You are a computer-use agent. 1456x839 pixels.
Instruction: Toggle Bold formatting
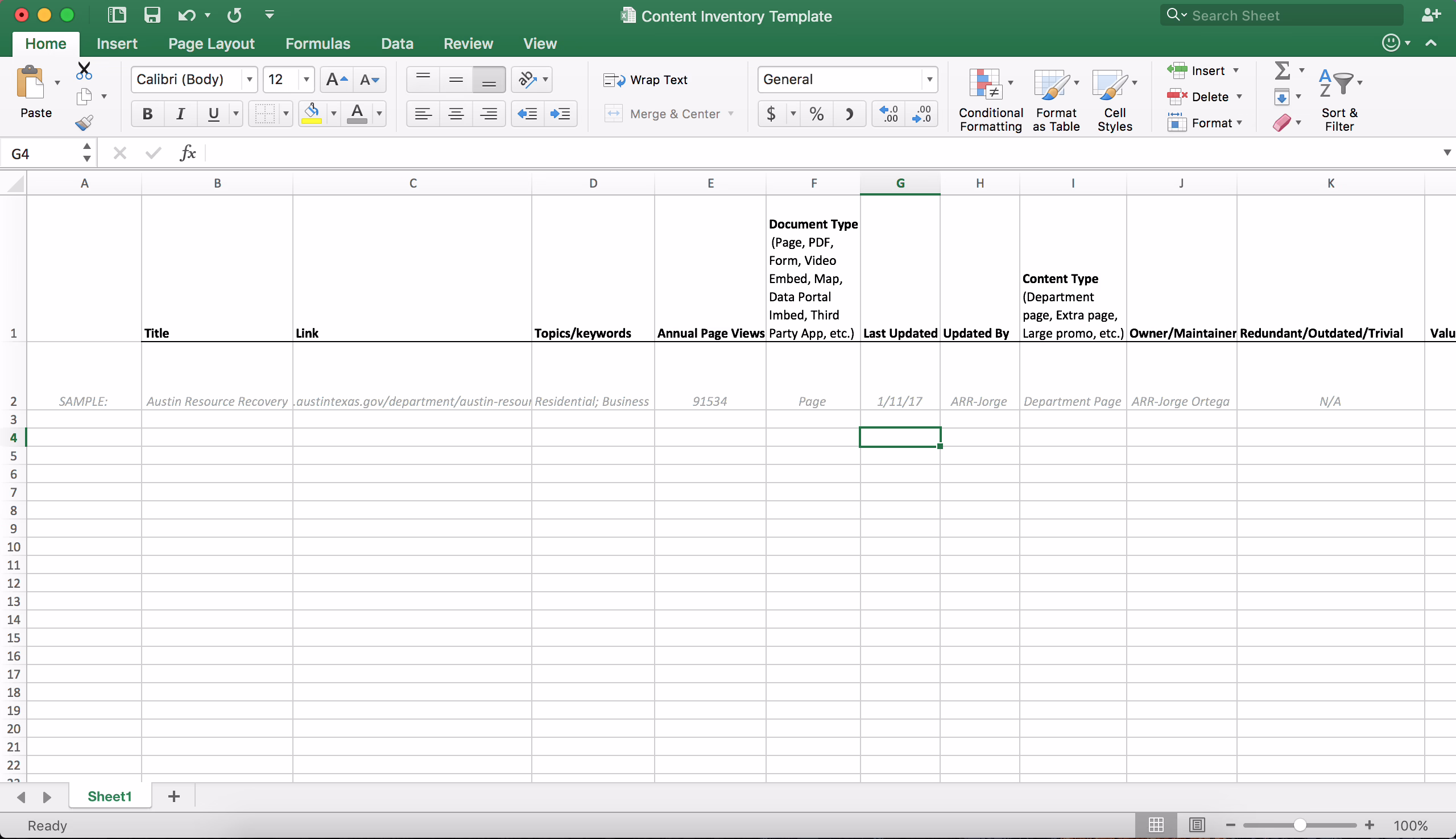(147, 114)
